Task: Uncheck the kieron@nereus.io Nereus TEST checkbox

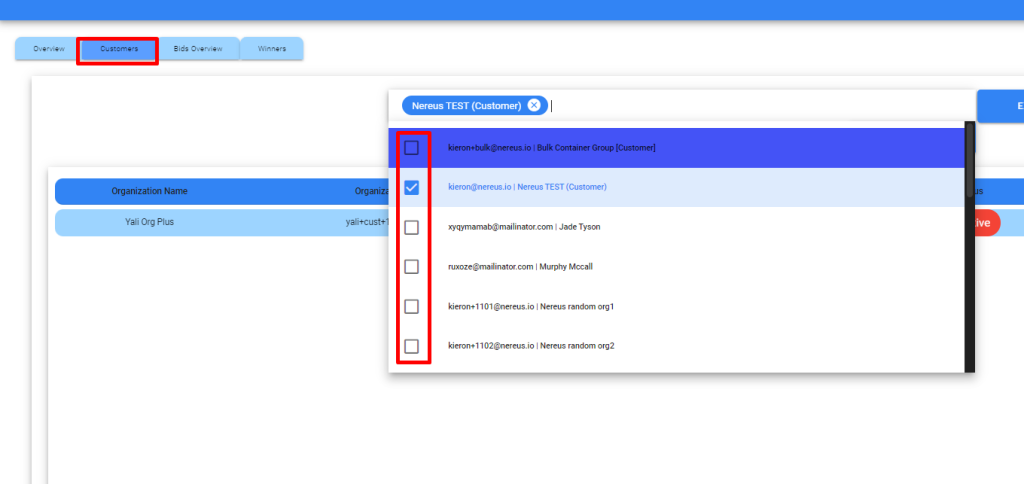Action: pos(411,187)
